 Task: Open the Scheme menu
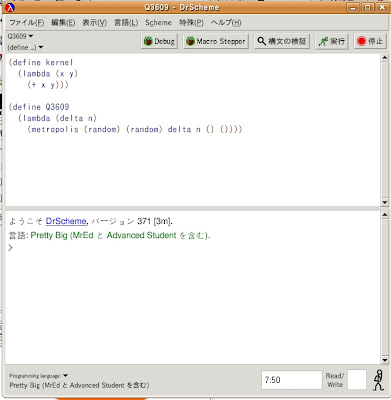[158, 23]
